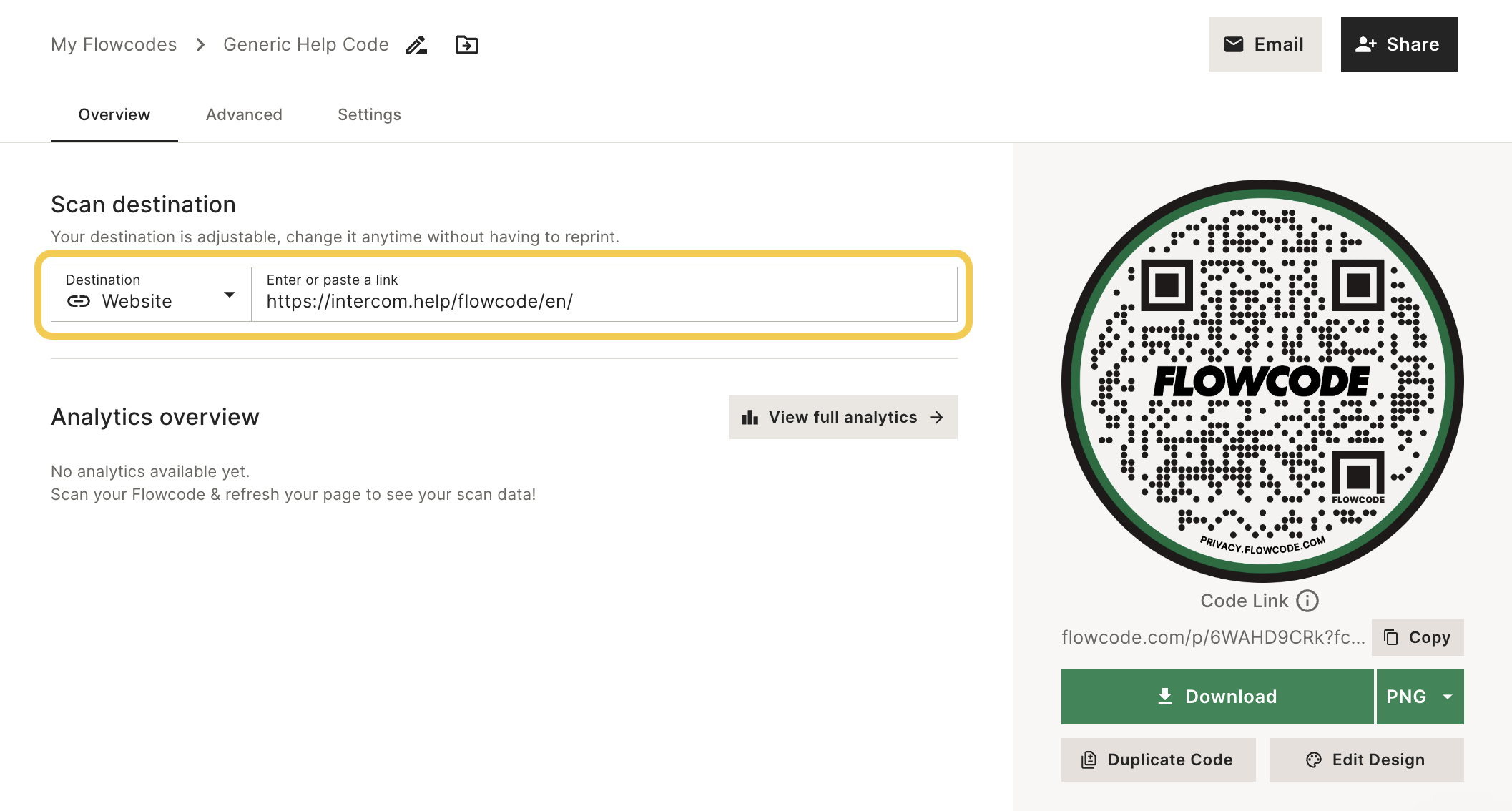Click the Share button
The width and height of the screenshot is (1512, 811).
tap(1399, 44)
